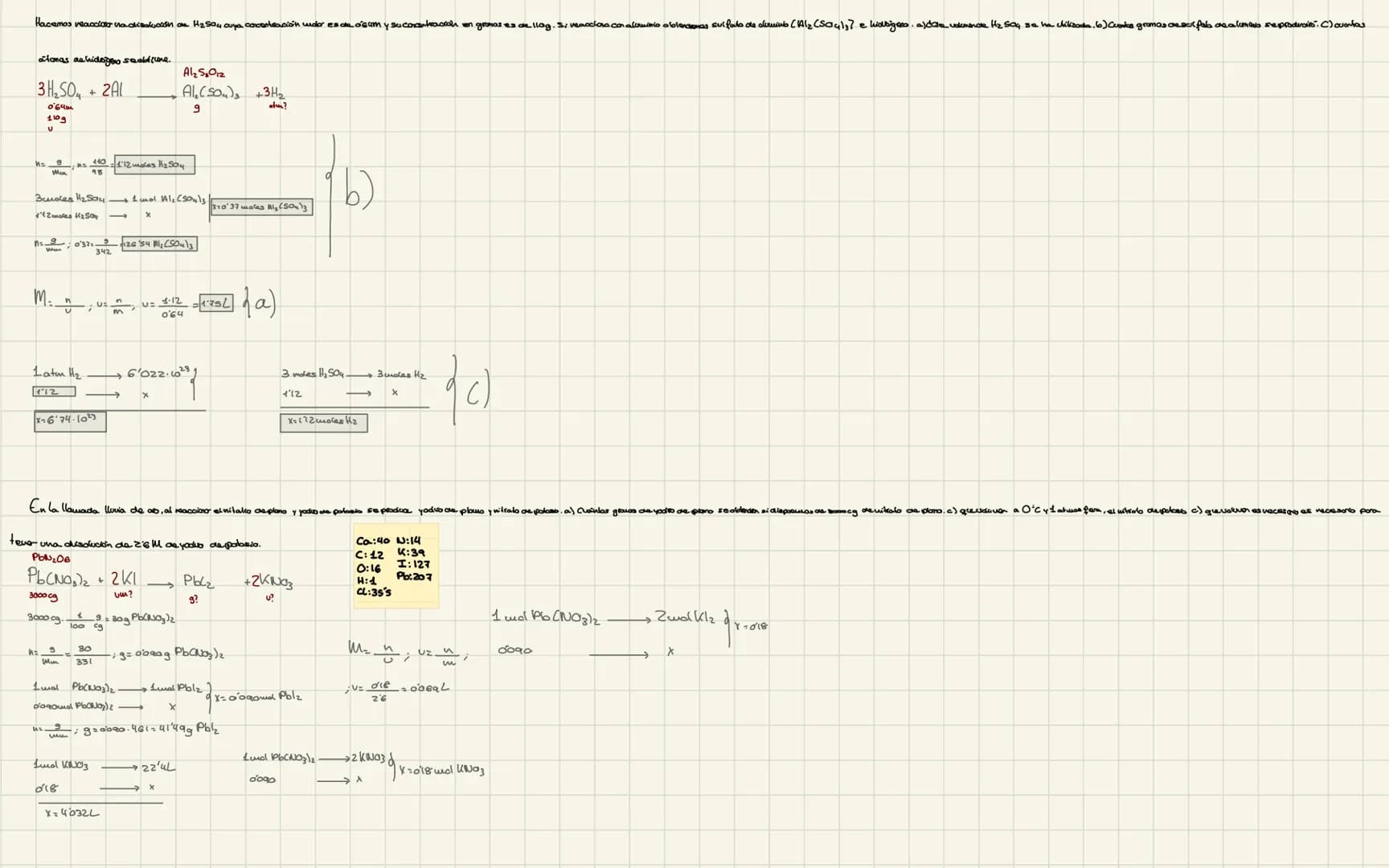The height and width of the screenshot is (868, 1389).
Task: Click the yellow sticky note with atomic masses
Action: point(396,565)
